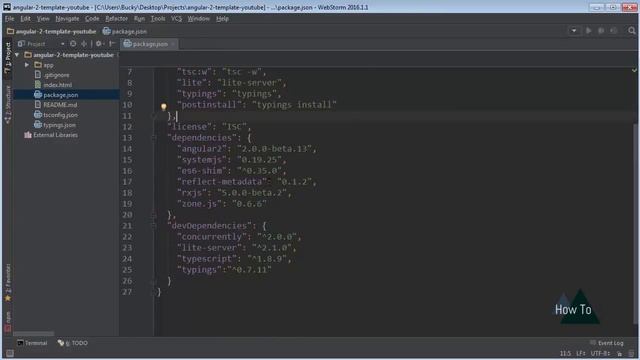Select package.json in the project tree
This screenshot has height=360, width=640.
coord(56,95)
